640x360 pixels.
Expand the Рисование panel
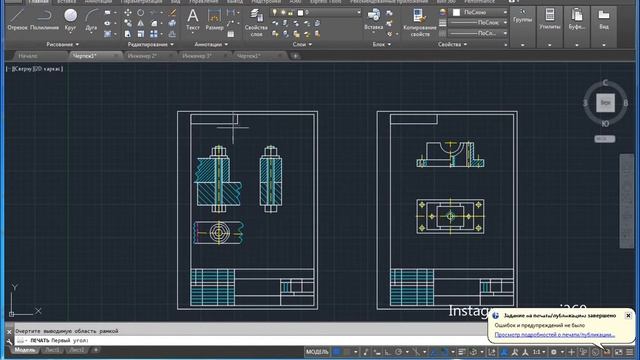(x=62, y=44)
